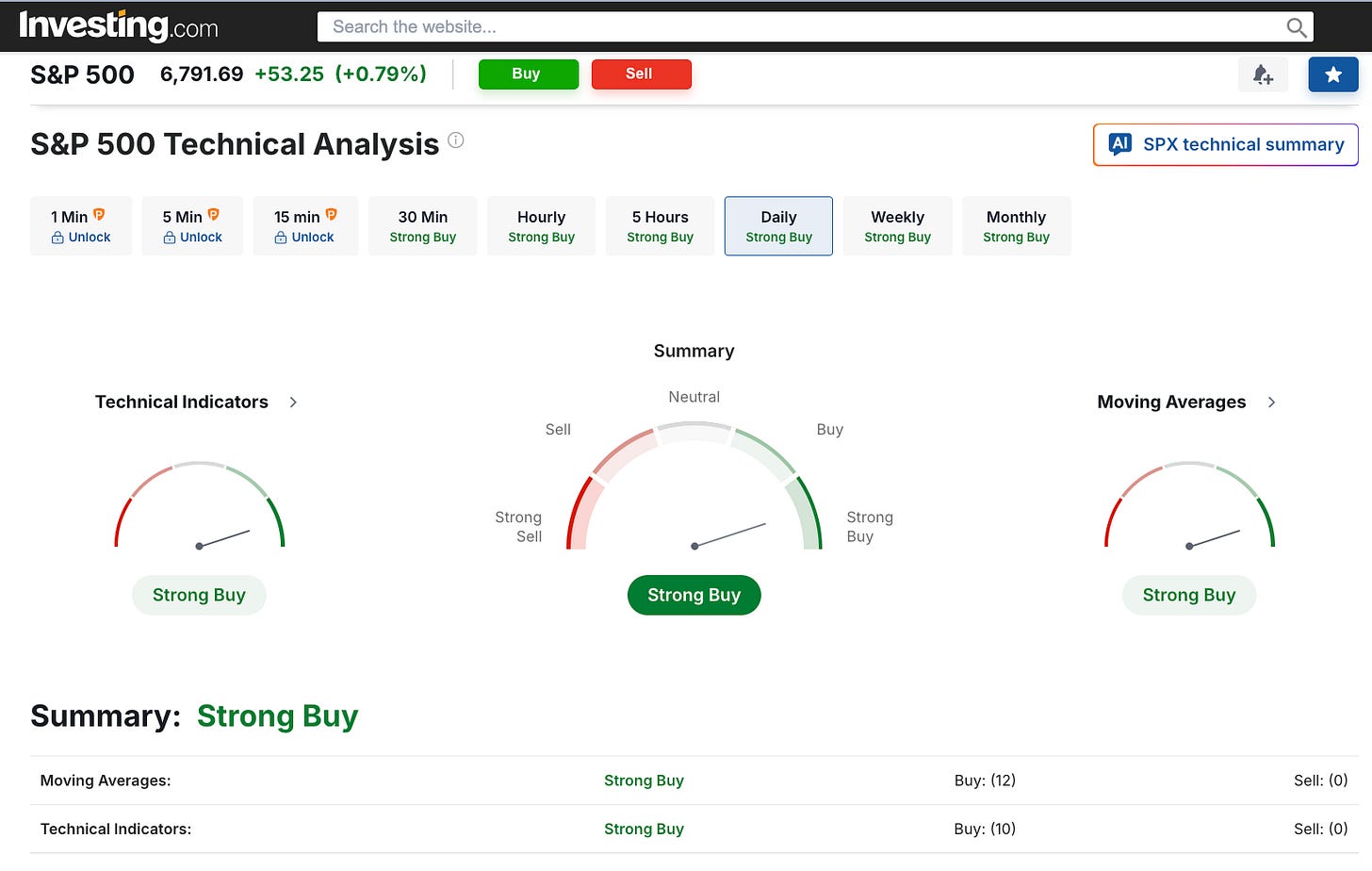1372x871 pixels.
Task: Open the Investing.com logo home link
Action: [119, 25]
